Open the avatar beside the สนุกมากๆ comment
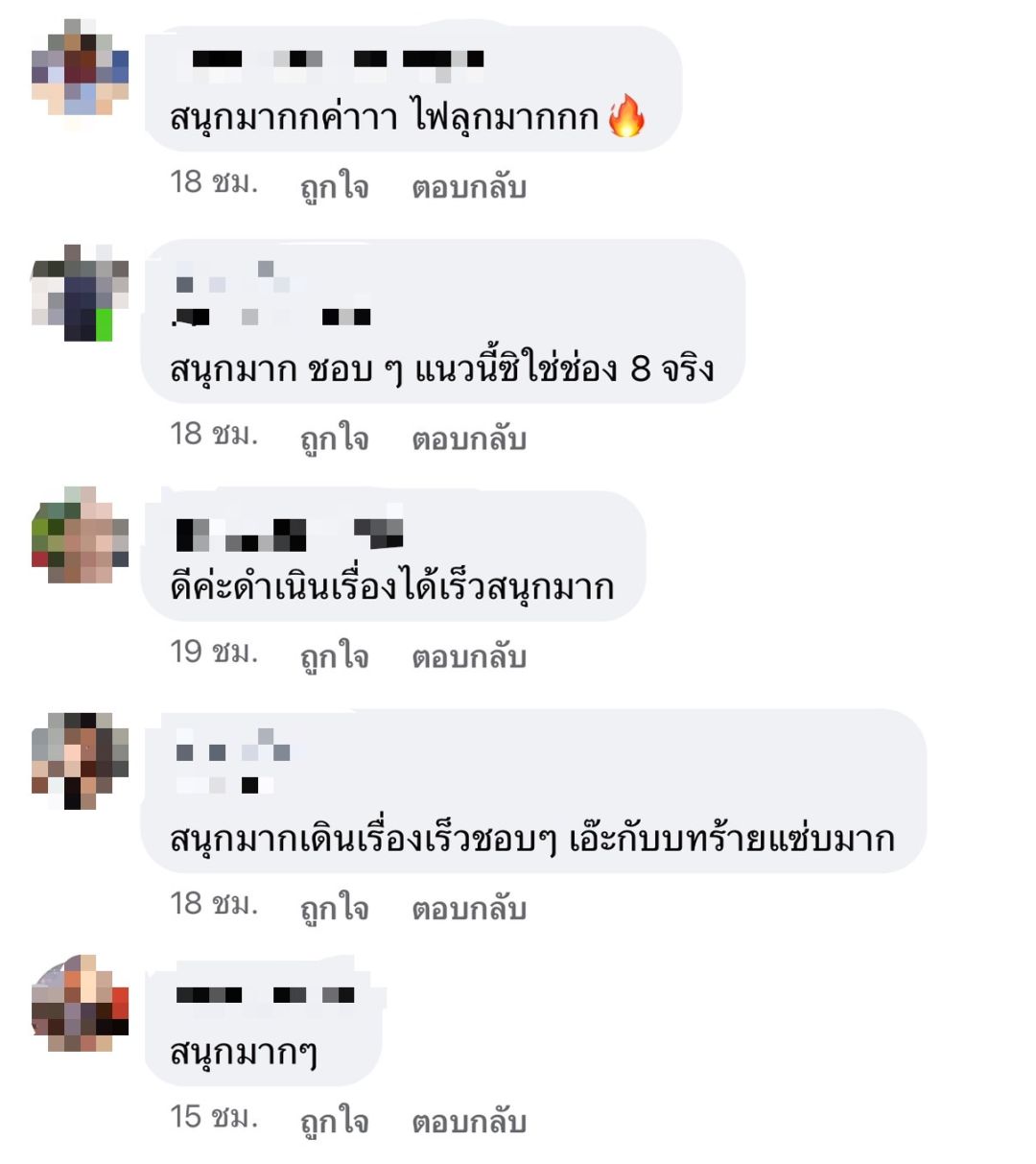The height and width of the screenshot is (1164, 1036). 81,1003
